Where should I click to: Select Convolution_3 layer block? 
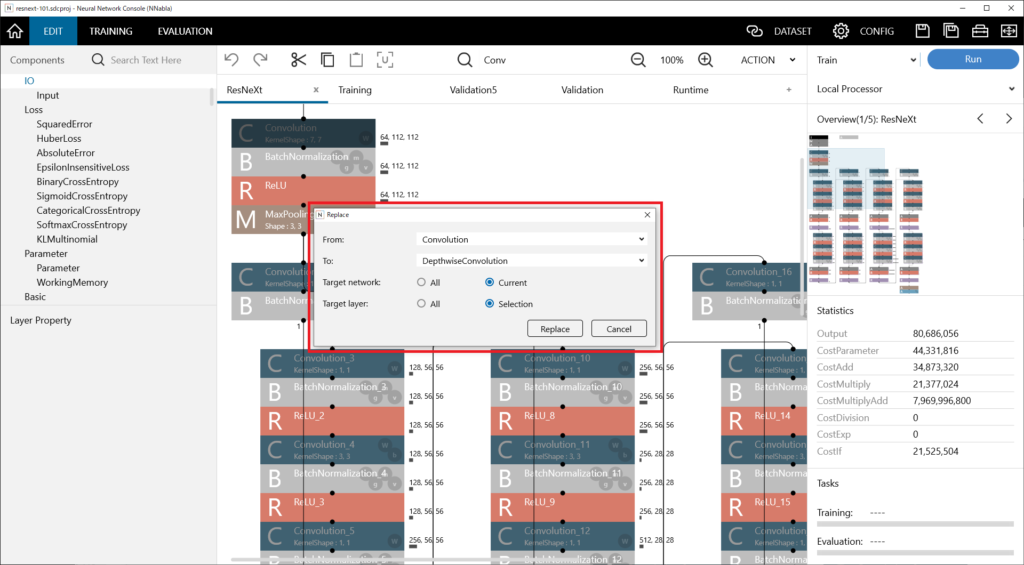332,363
